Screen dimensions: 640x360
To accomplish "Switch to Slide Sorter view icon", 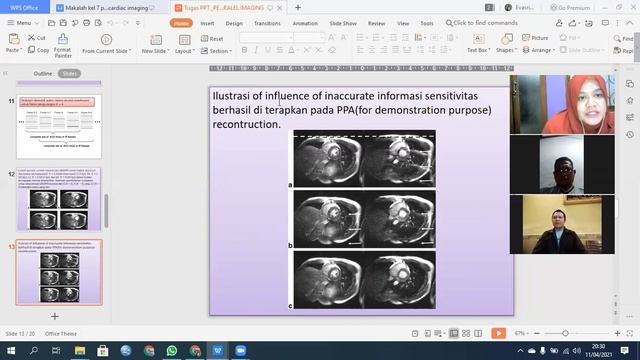I will 466,333.
